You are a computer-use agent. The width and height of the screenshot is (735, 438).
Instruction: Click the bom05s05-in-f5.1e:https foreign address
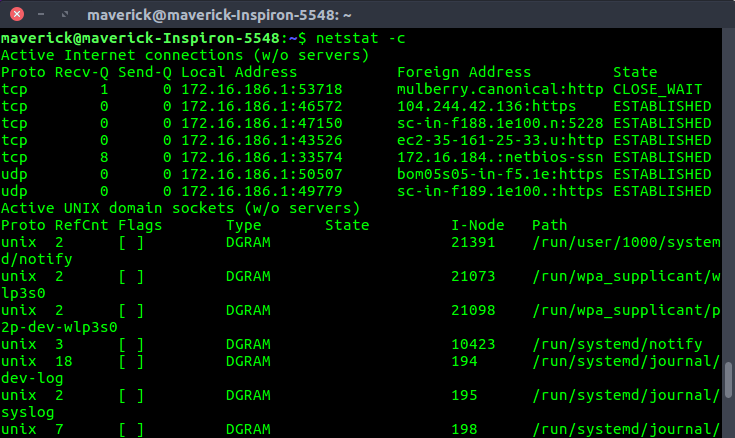point(499,173)
